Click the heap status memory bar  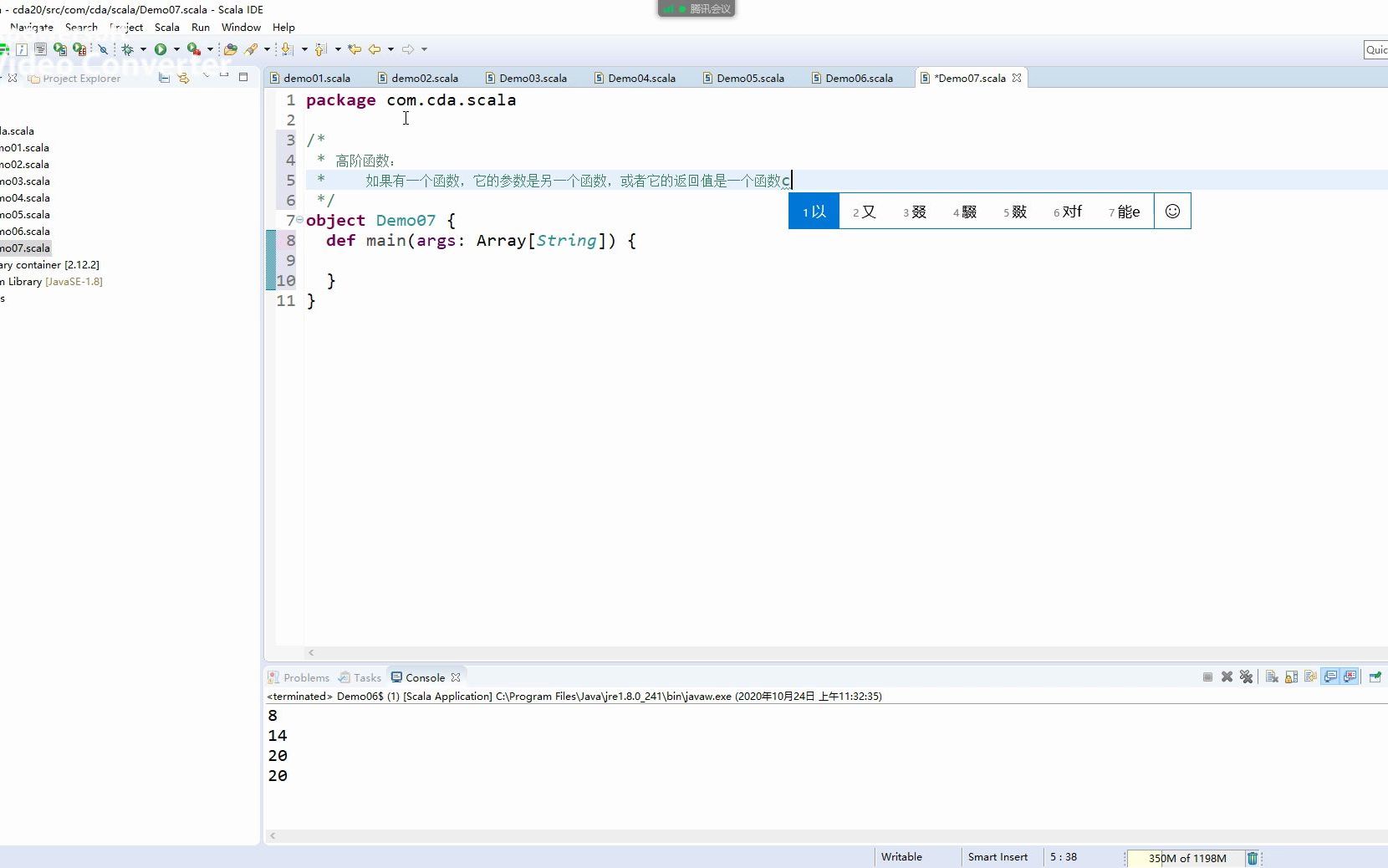(1186, 858)
